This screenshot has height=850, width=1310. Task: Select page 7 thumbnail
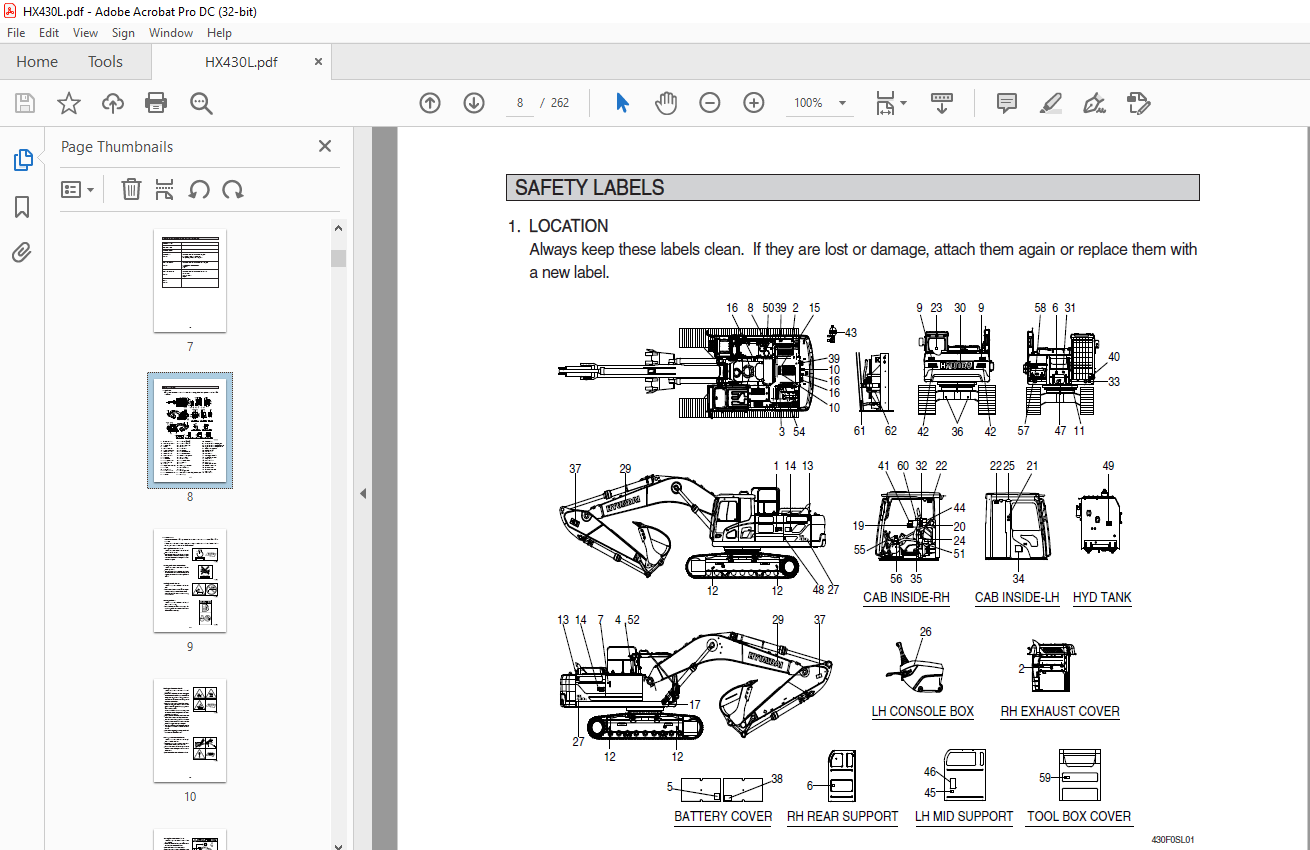[190, 280]
